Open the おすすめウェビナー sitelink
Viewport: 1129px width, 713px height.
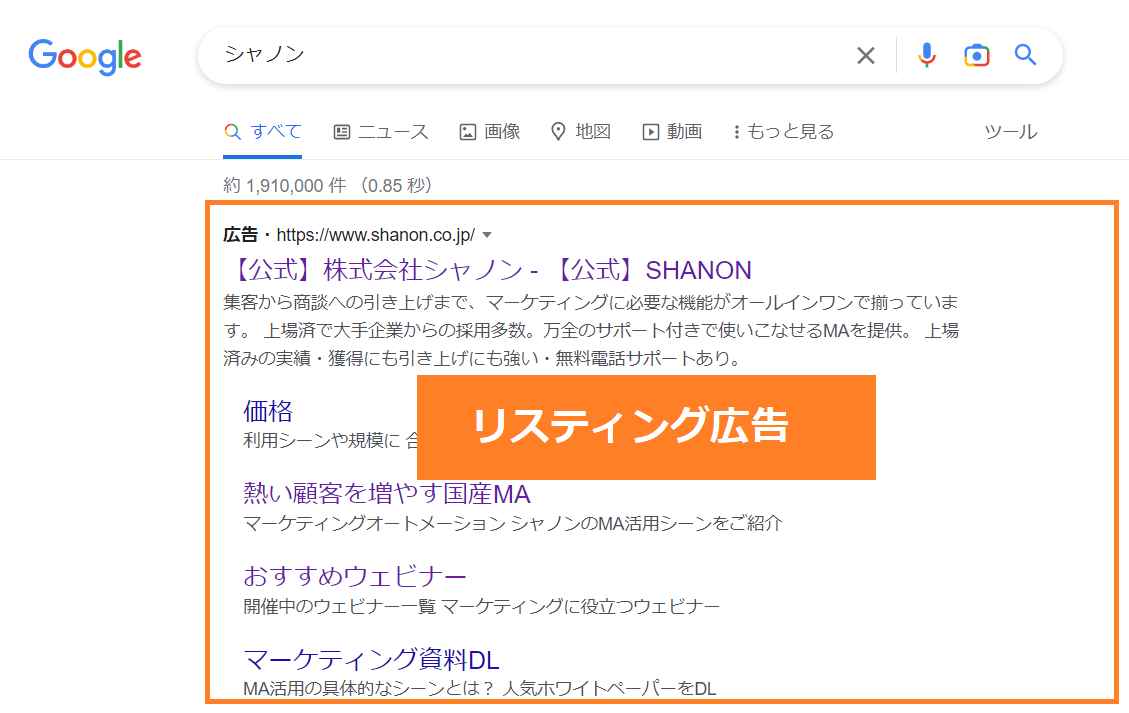(x=355, y=576)
